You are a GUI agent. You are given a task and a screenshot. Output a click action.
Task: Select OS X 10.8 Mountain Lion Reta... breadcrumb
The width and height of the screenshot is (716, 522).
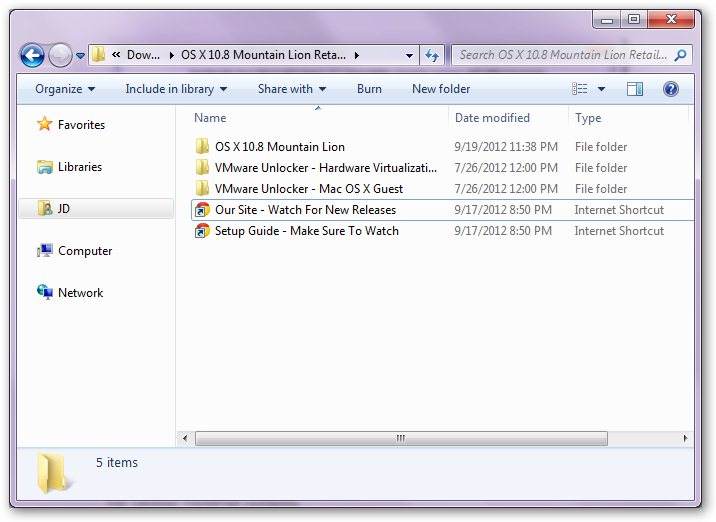(263, 55)
